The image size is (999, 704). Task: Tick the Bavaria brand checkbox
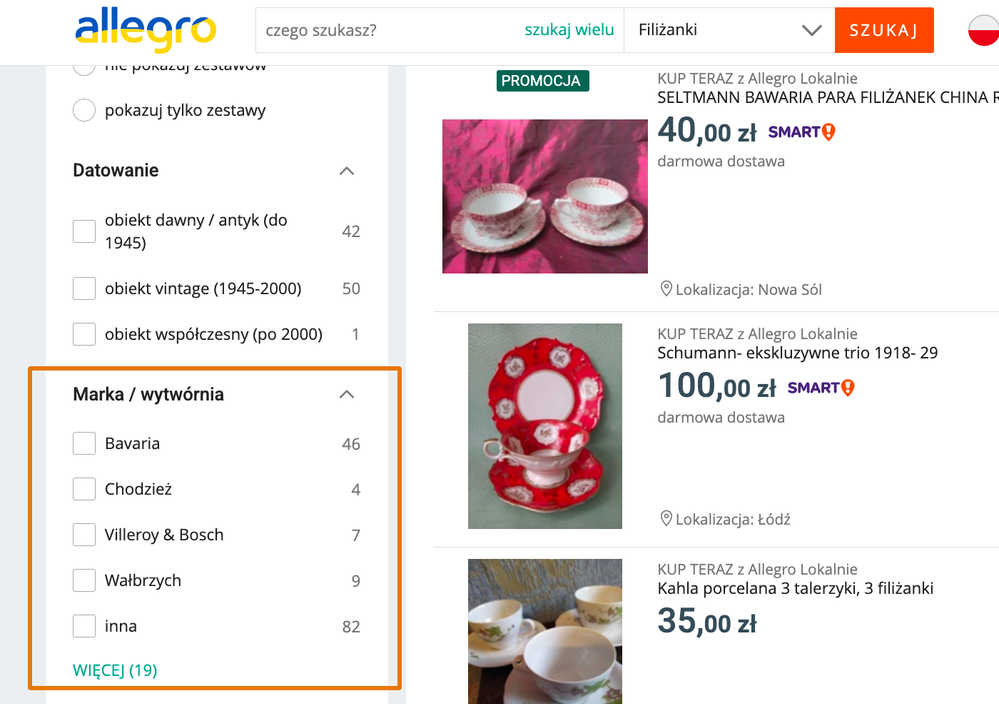(84, 443)
